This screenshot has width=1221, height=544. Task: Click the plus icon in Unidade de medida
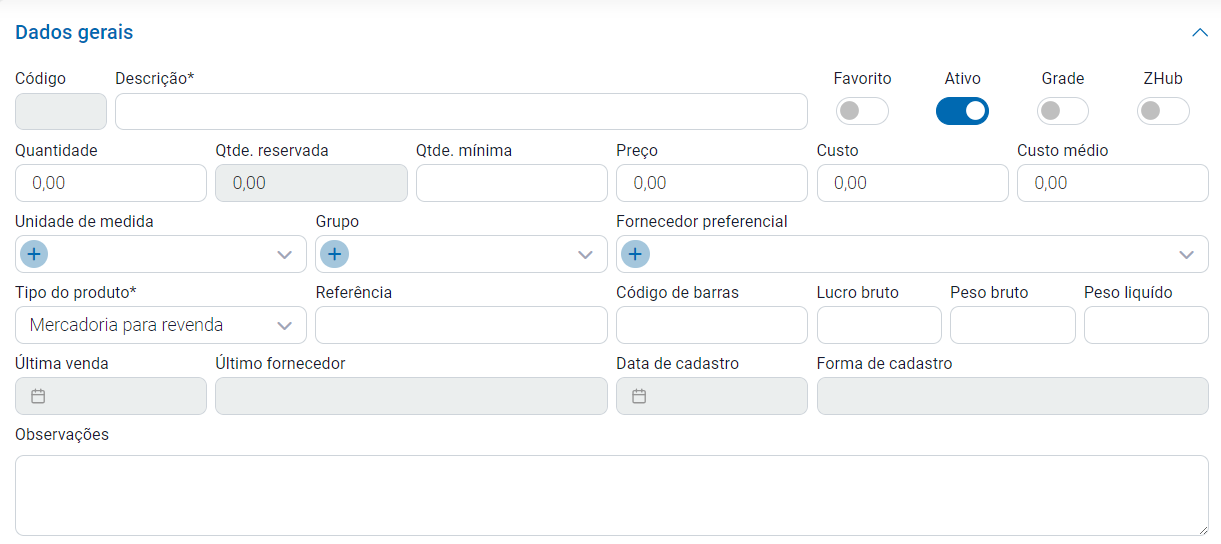[x=34, y=255]
